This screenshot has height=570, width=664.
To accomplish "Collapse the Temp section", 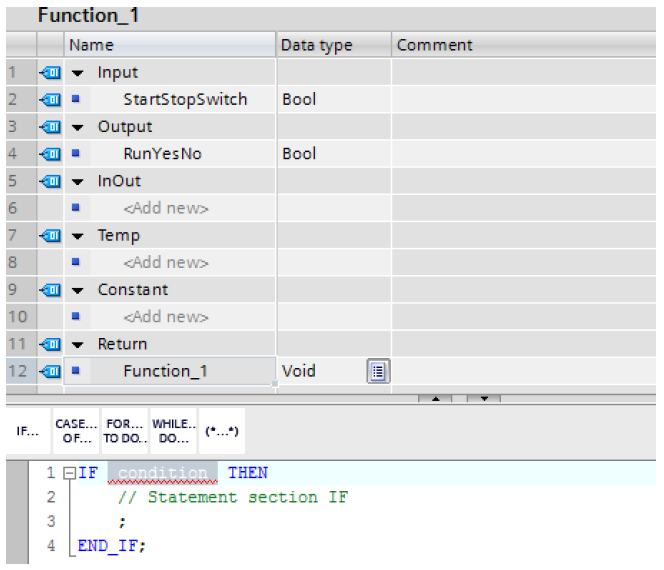I will click(x=77, y=236).
